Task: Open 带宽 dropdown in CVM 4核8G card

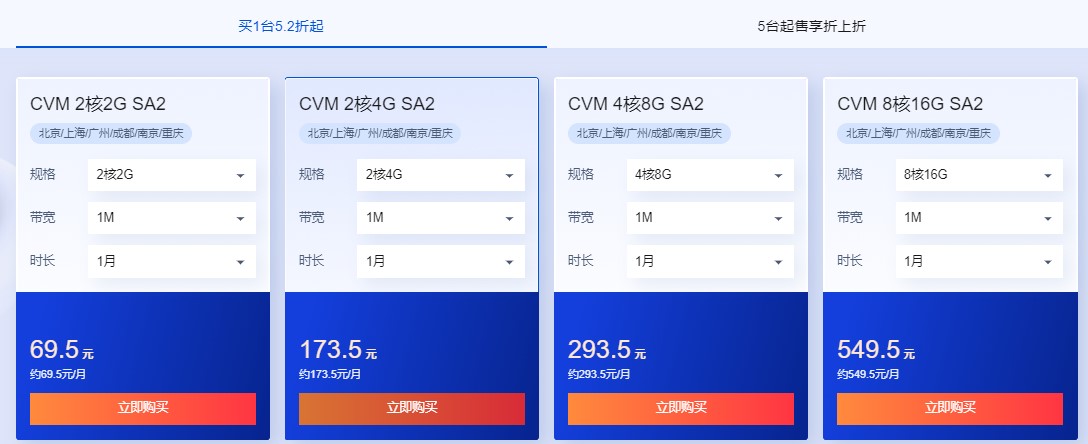Action: (x=710, y=218)
